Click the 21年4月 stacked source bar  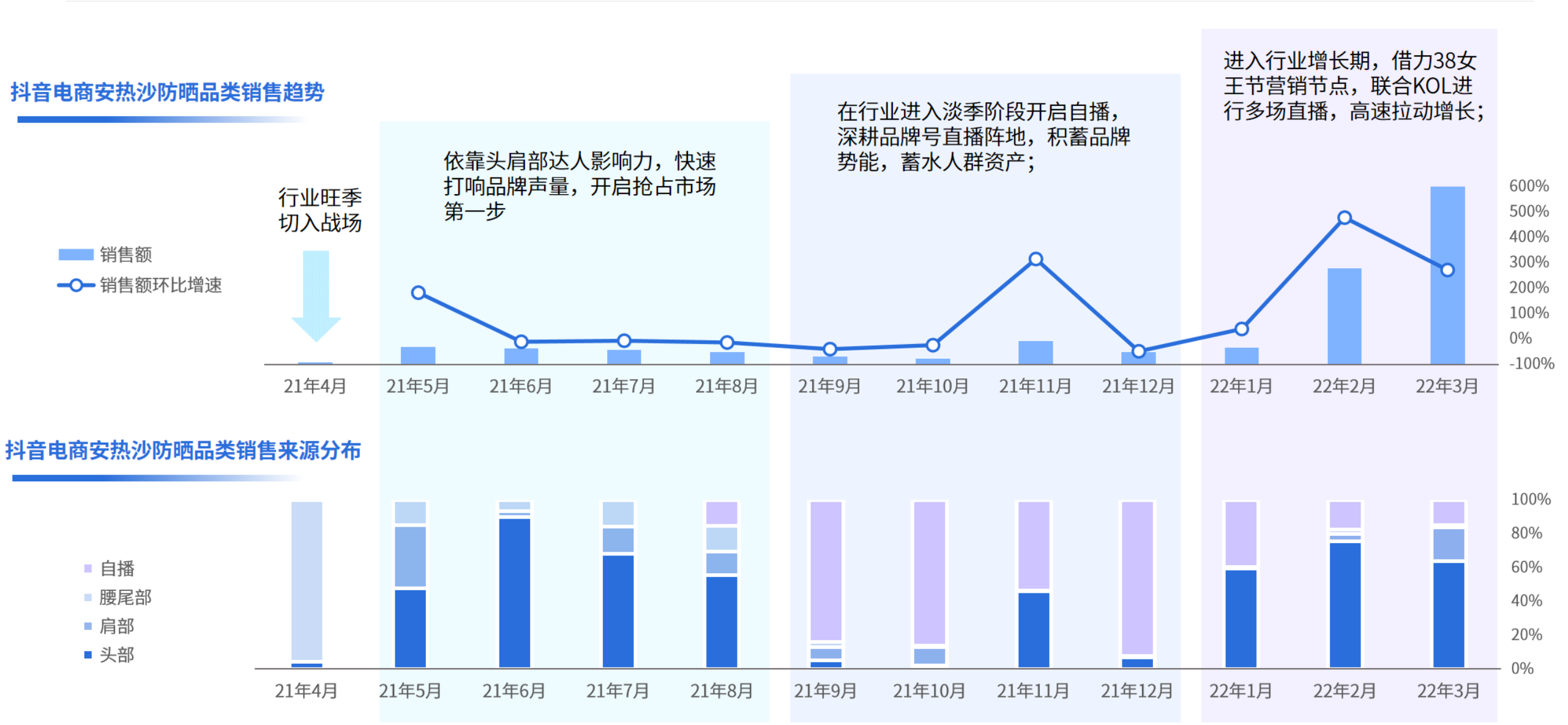tap(307, 584)
